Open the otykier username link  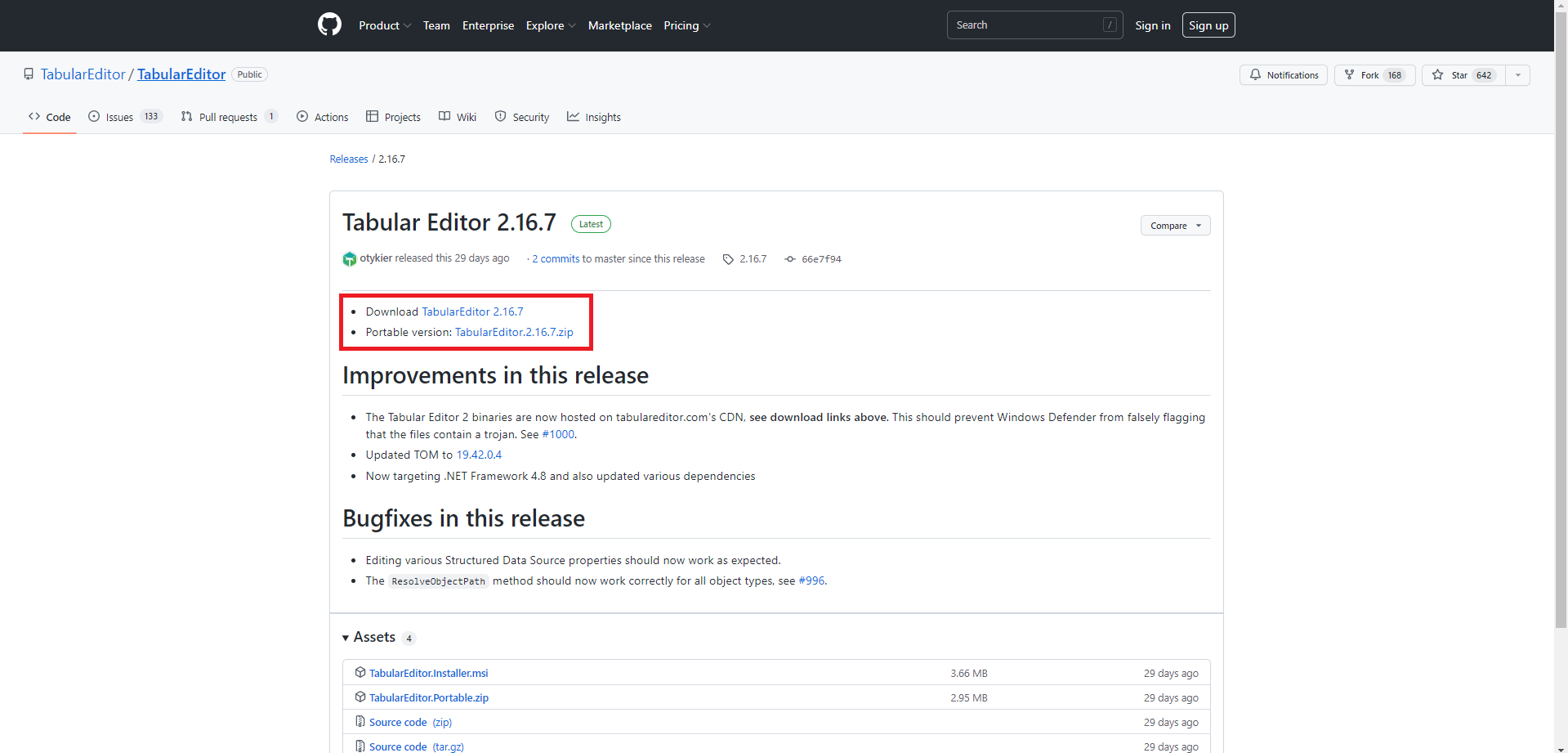click(x=376, y=258)
